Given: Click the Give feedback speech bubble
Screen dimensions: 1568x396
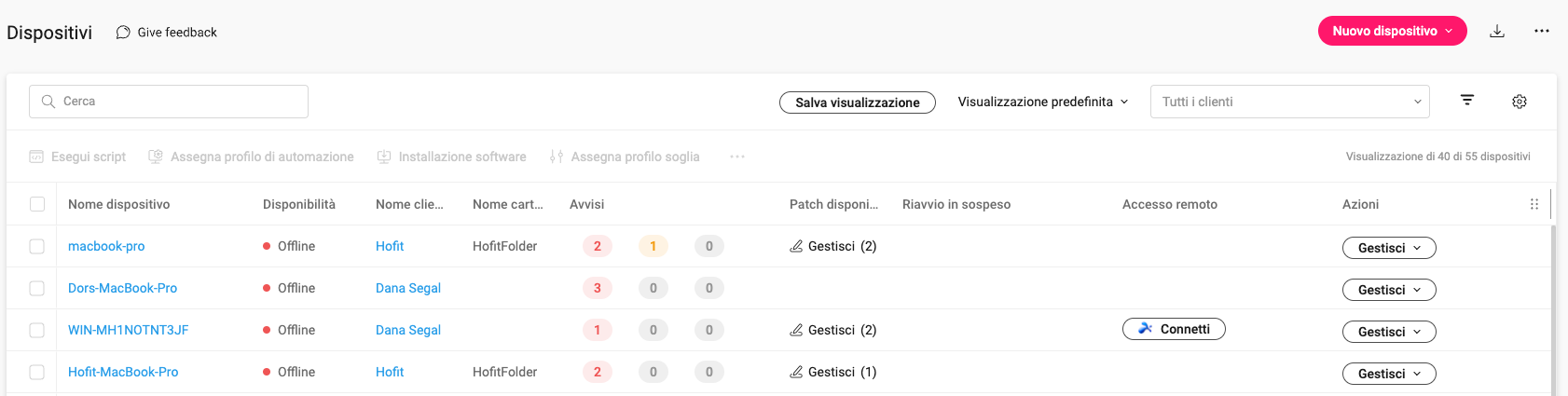Looking at the screenshot, I should (x=167, y=32).
